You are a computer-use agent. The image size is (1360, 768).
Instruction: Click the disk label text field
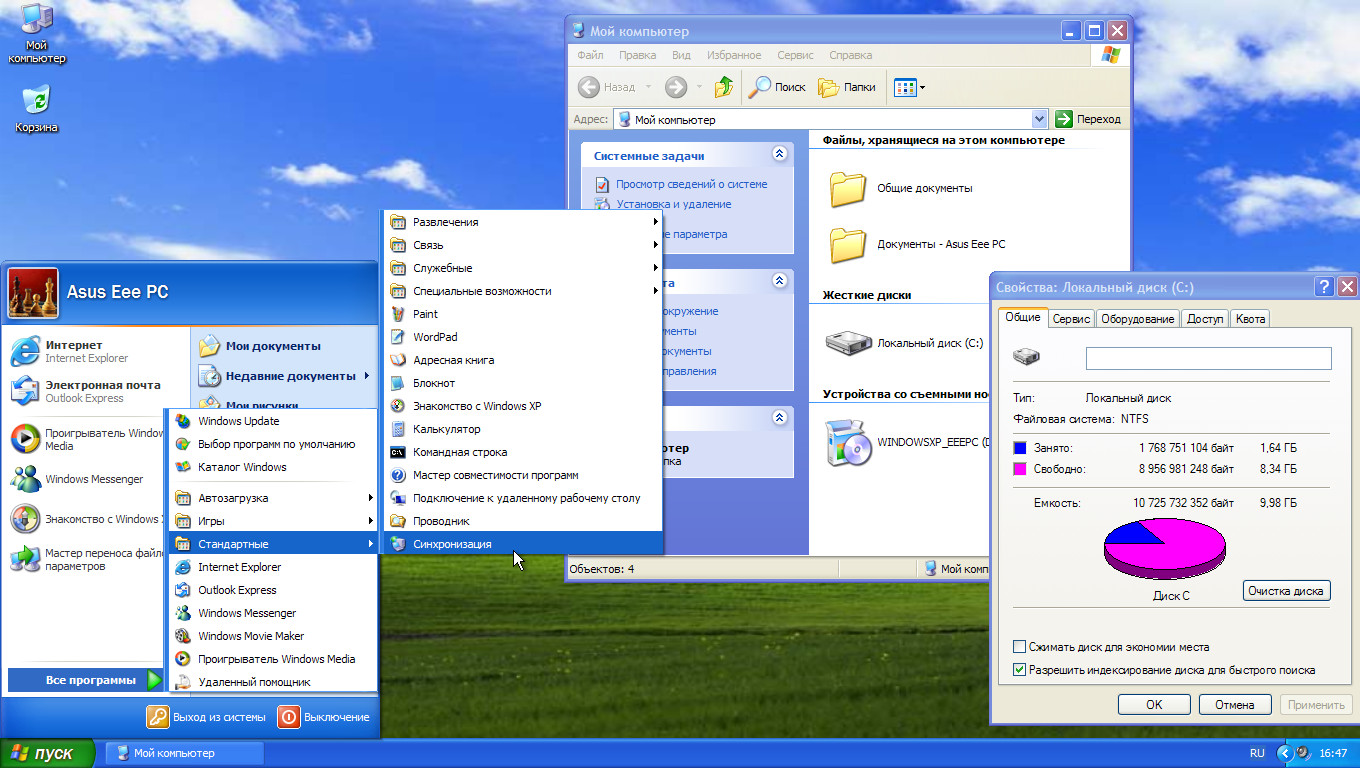pyautogui.click(x=1208, y=358)
